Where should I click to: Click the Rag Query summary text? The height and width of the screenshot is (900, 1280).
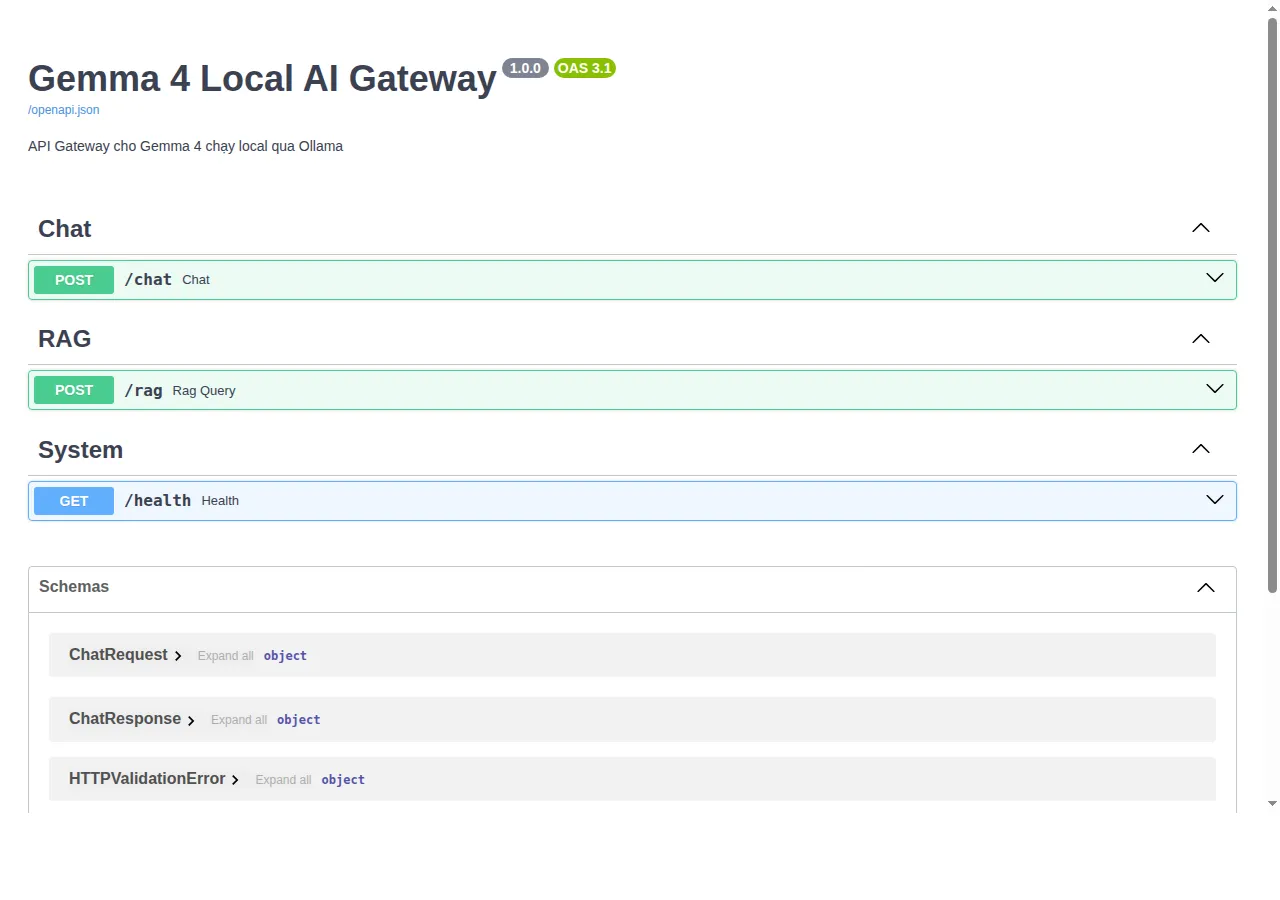click(x=204, y=391)
